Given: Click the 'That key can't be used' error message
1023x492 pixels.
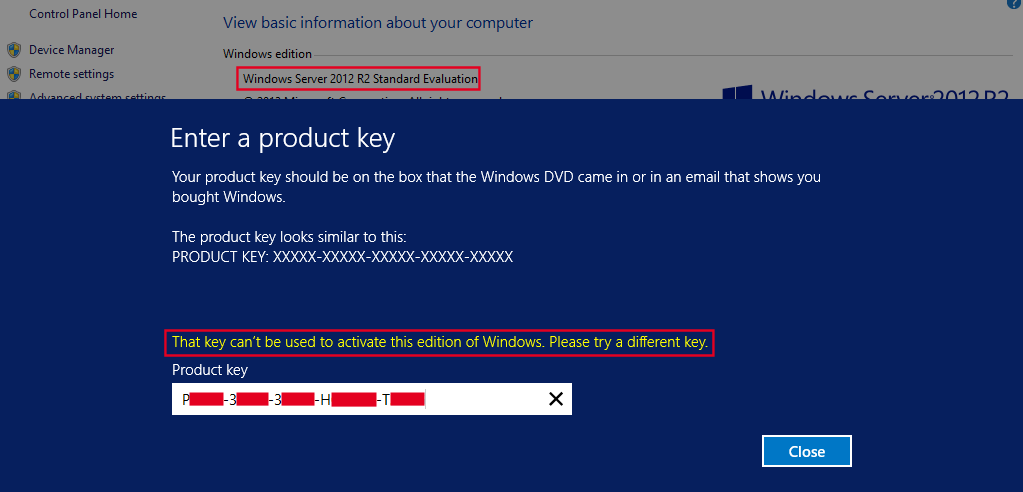Looking at the screenshot, I should click(x=440, y=342).
